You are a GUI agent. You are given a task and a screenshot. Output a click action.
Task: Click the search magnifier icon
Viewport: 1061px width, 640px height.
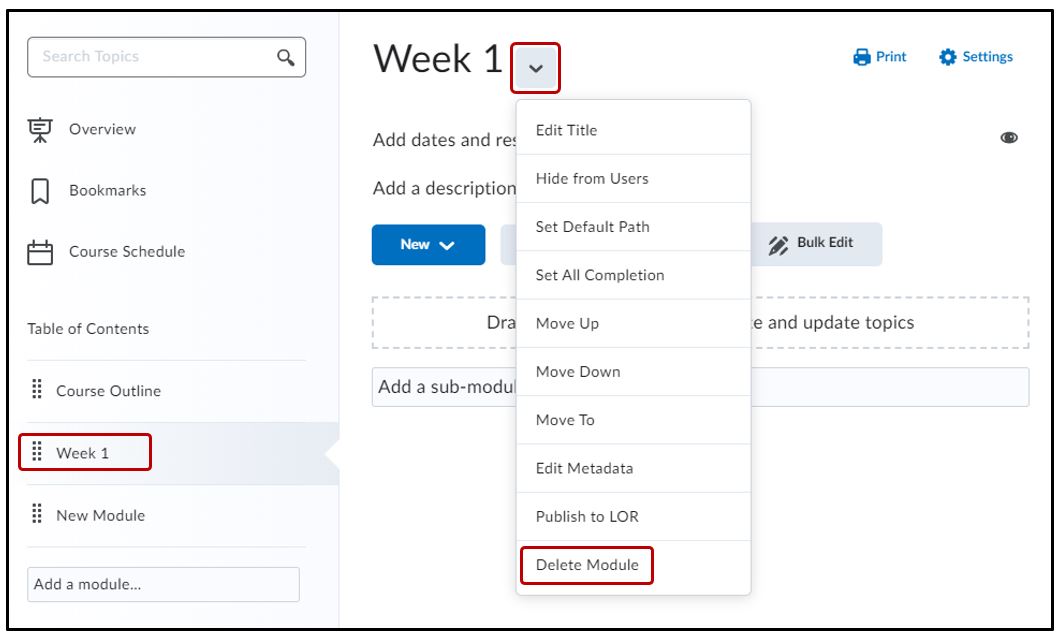click(x=285, y=57)
